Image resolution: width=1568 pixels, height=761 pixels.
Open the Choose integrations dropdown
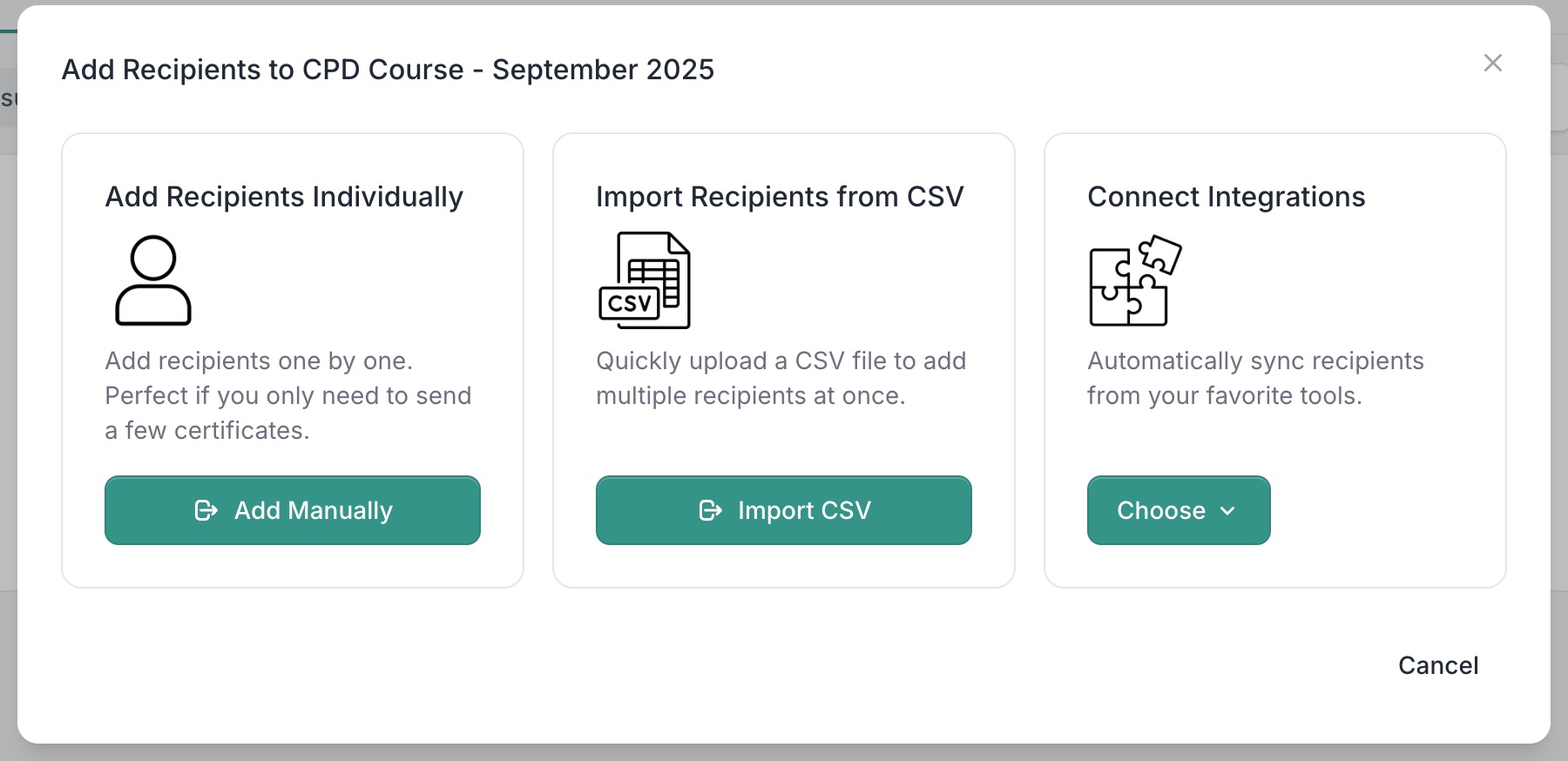coord(1178,510)
